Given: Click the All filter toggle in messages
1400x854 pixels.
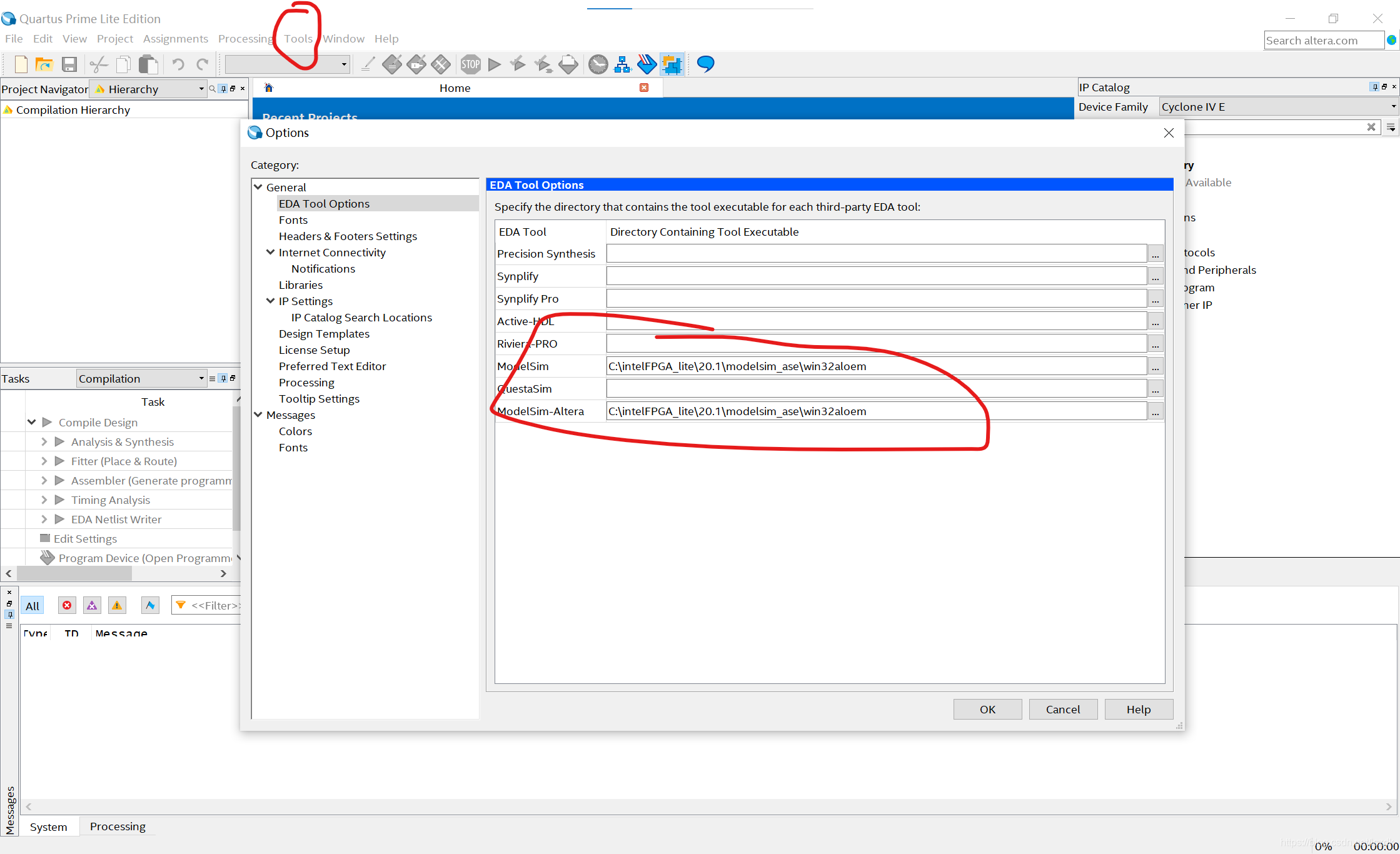Looking at the screenshot, I should [x=32, y=605].
